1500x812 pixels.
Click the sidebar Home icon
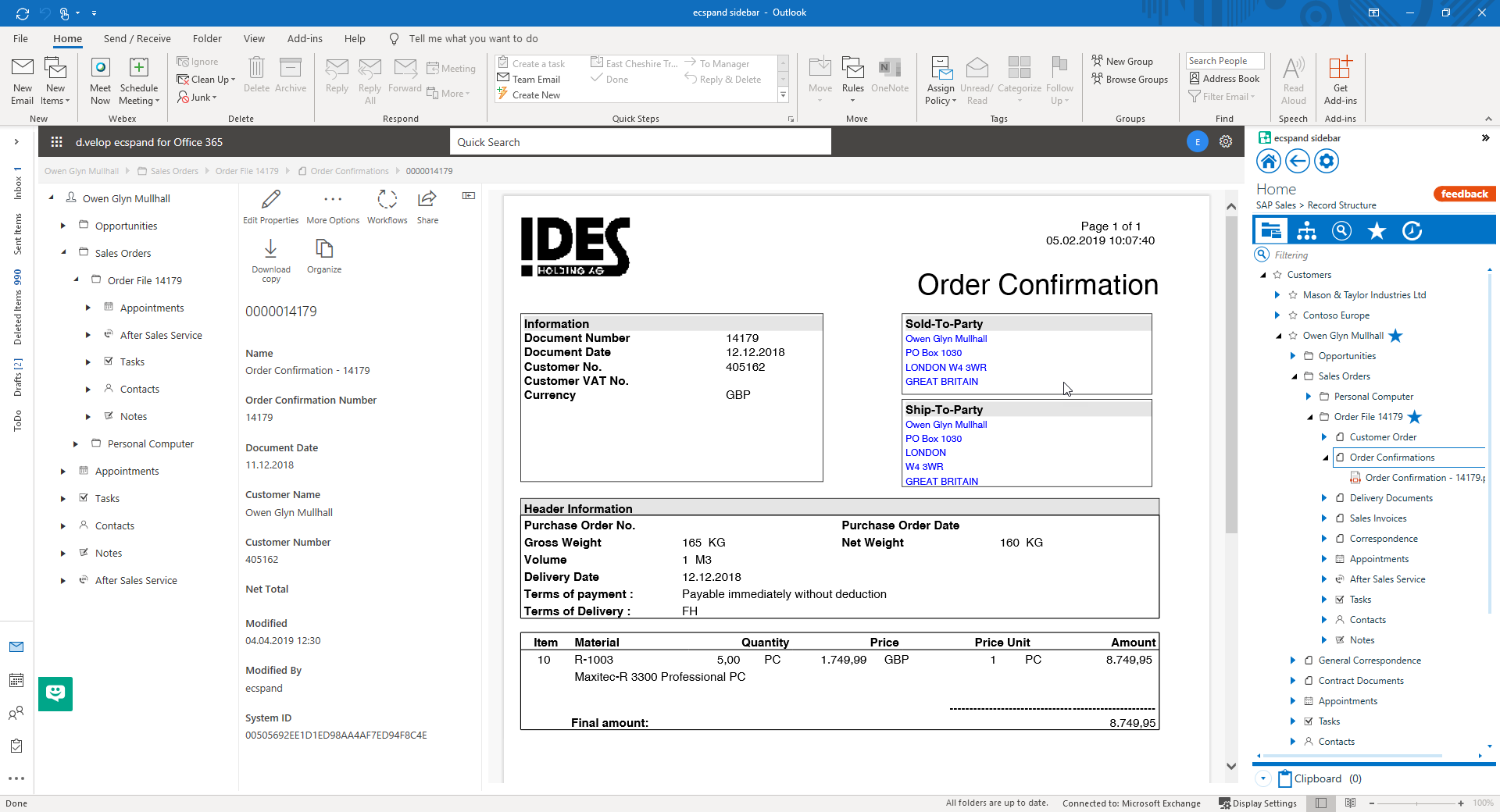click(1269, 162)
